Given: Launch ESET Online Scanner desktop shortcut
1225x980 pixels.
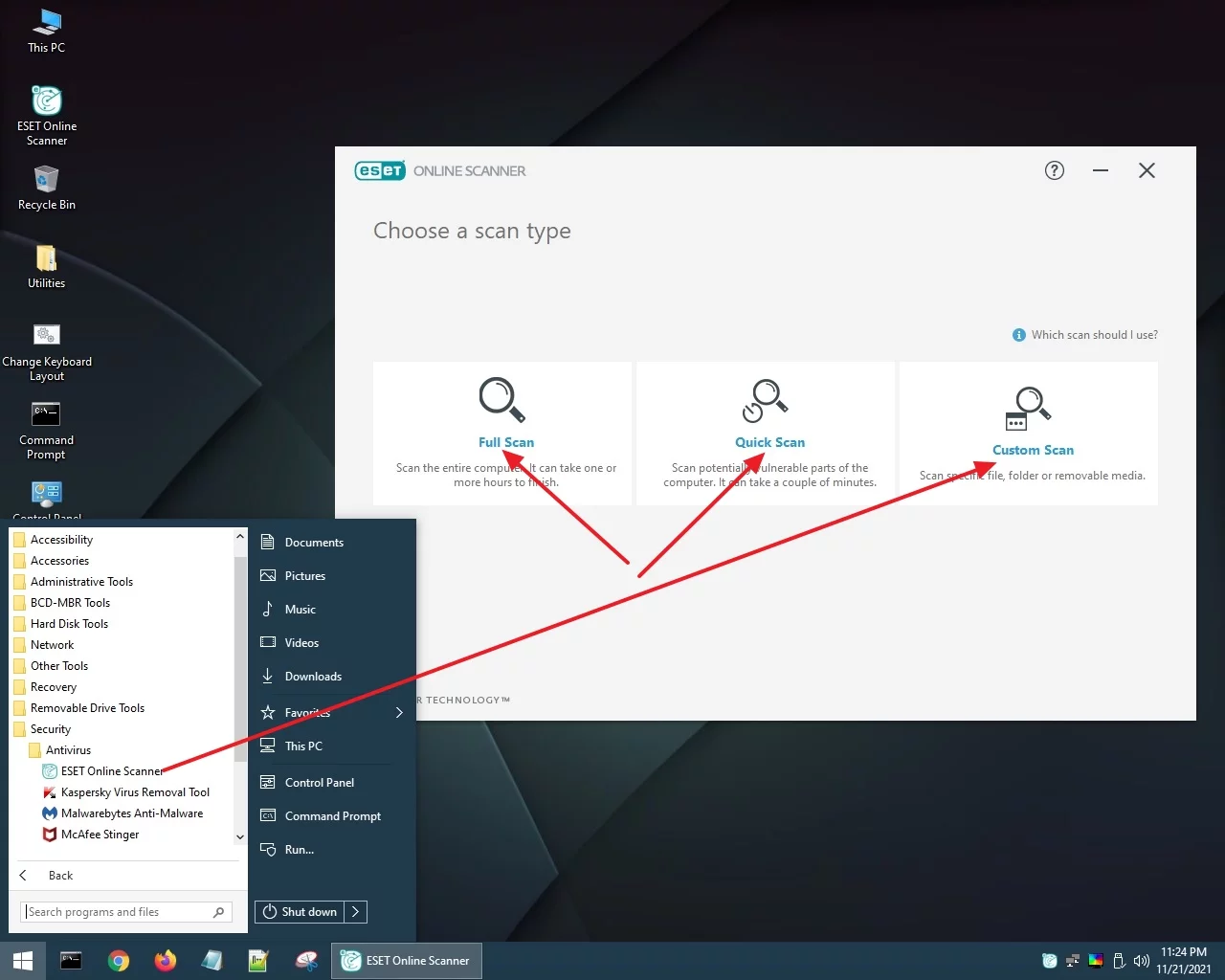Looking at the screenshot, I should point(47,116).
